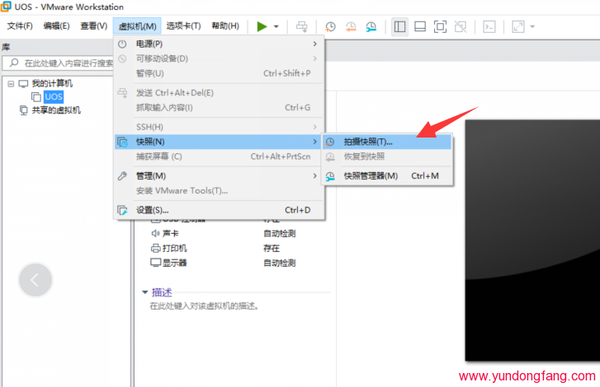This screenshot has height=387, width=600.
Task: Click the VM description text field
Action: click(x=204, y=306)
